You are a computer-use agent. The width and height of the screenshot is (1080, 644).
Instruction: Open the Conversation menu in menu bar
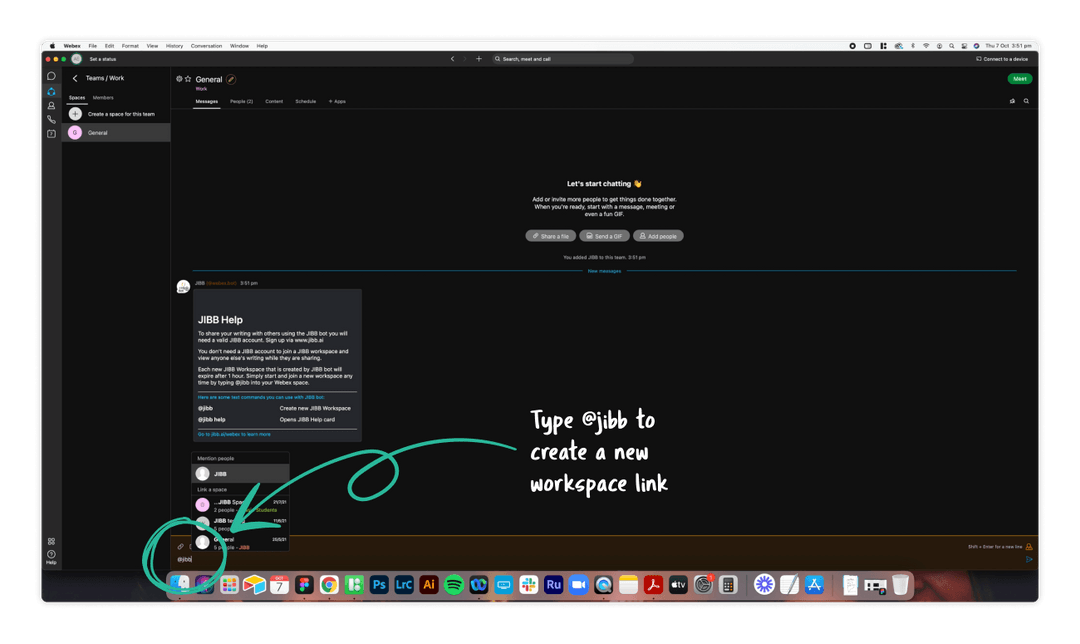207,46
